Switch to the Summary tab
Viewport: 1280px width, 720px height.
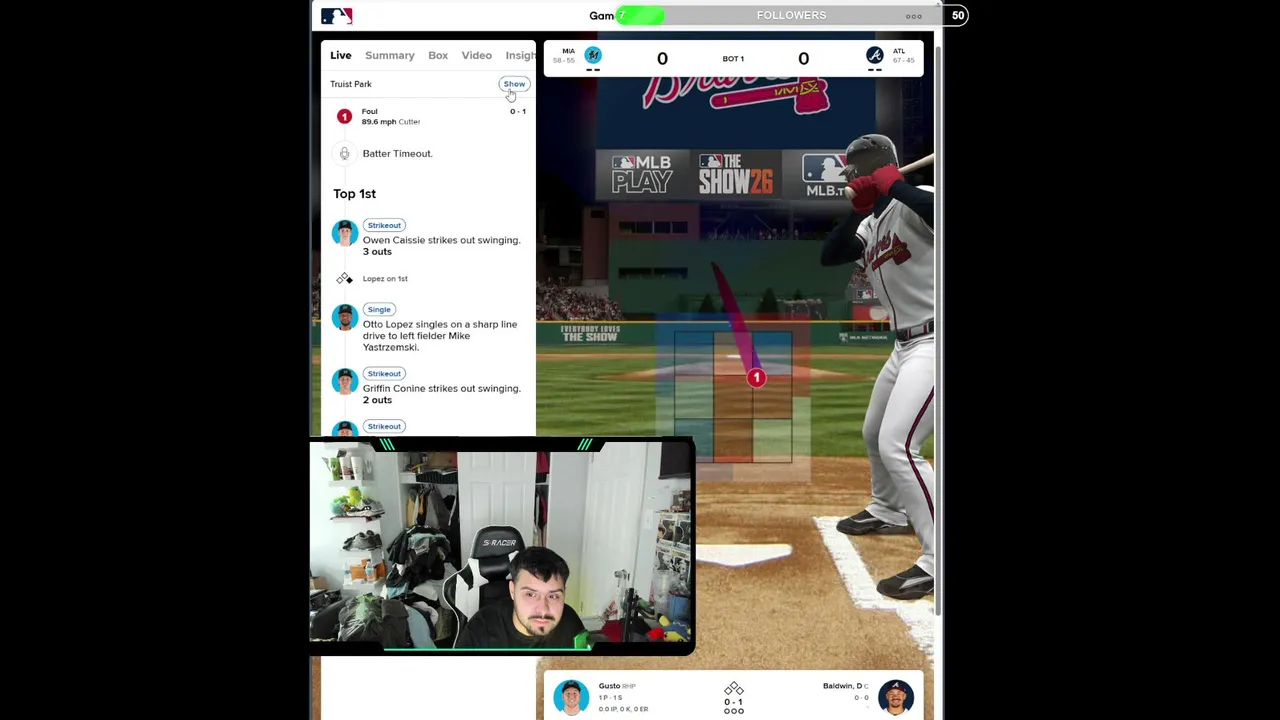click(389, 55)
